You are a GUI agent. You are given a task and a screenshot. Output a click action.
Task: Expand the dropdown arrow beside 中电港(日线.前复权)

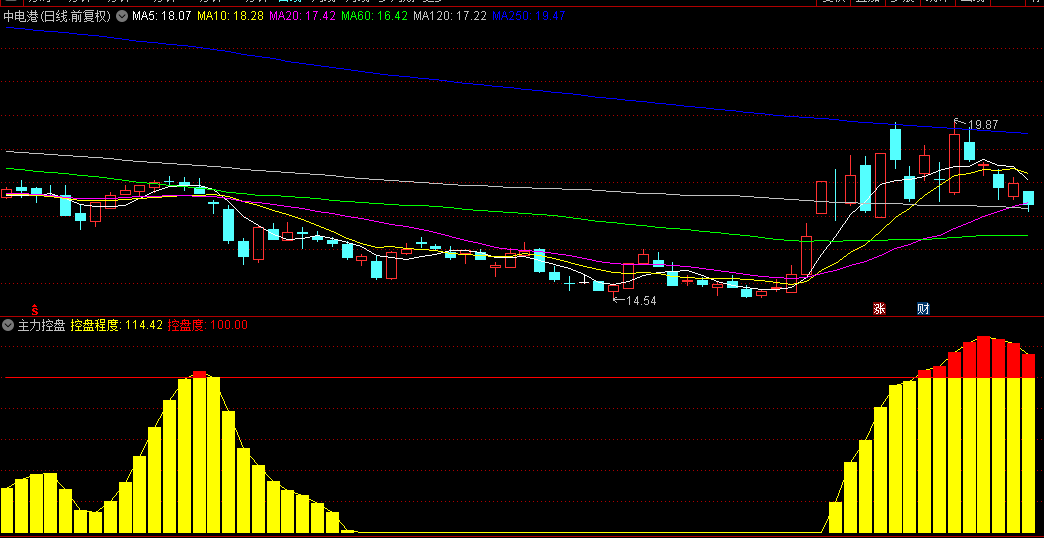tap(122, 17)
